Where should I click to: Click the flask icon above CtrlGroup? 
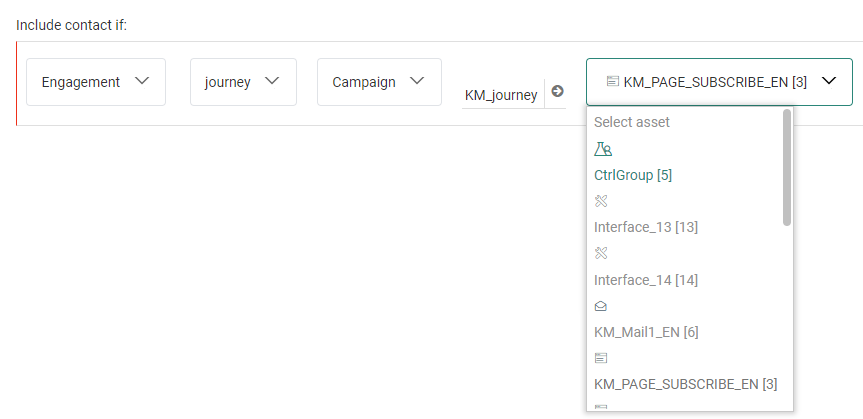[x=602, y=149]
